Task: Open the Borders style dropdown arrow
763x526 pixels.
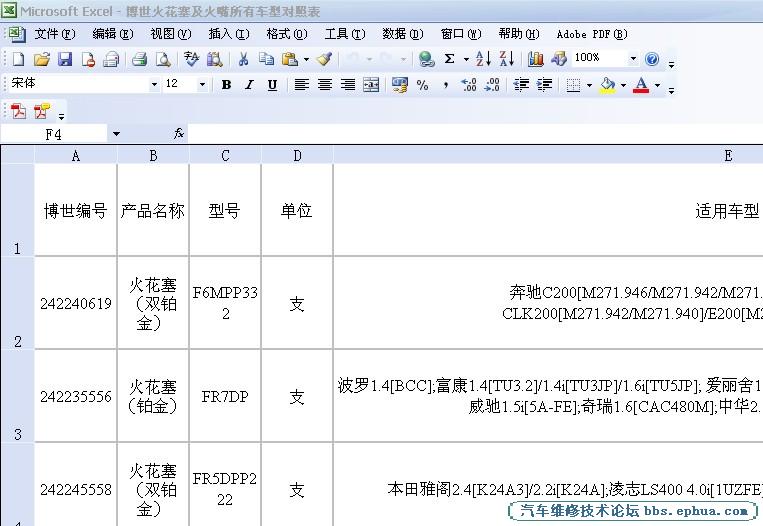Action: pos(589,85)
